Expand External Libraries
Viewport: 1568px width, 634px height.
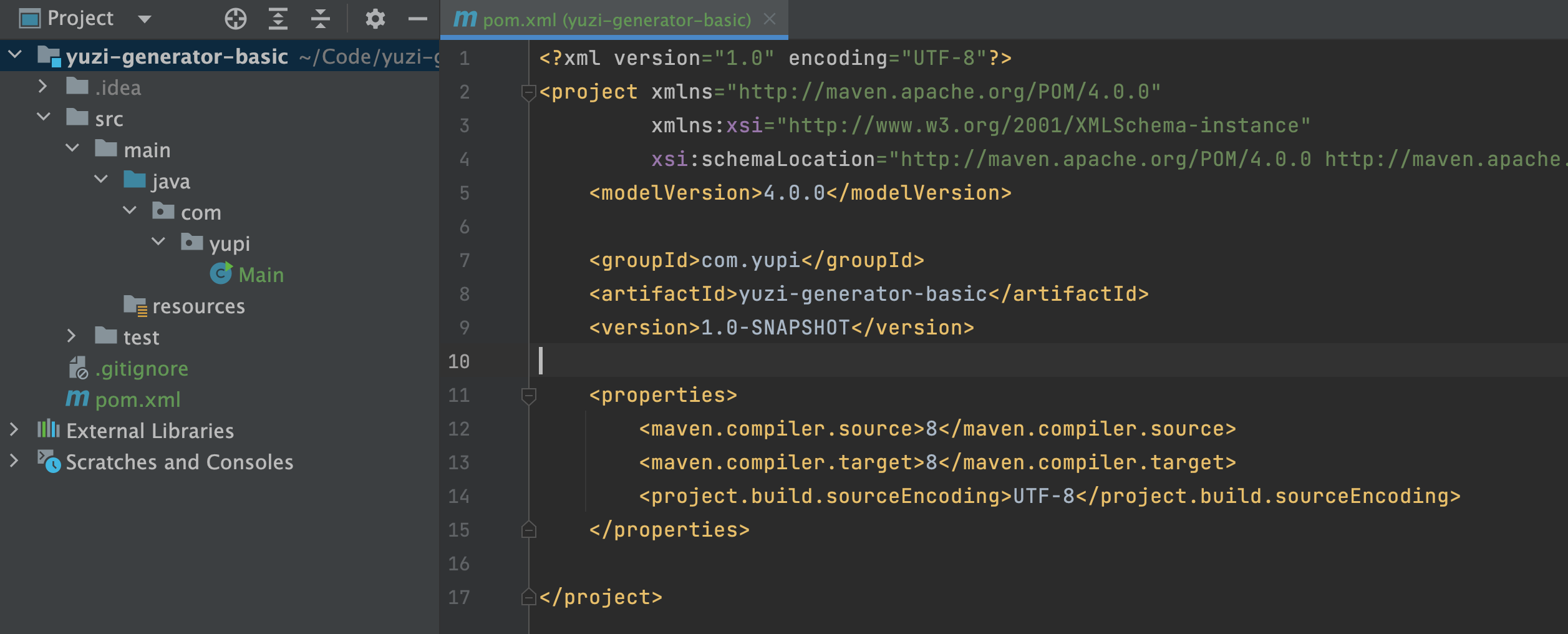pyautogui.click(x=14, y=429)
